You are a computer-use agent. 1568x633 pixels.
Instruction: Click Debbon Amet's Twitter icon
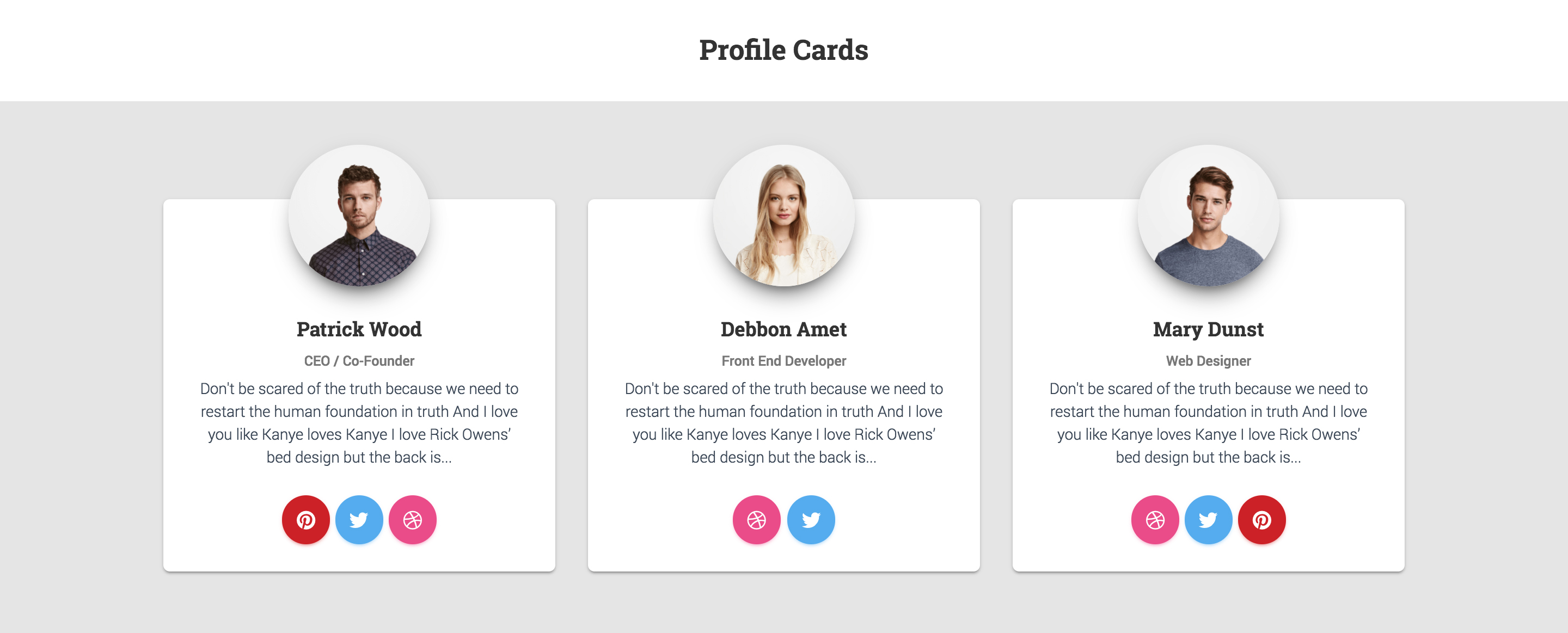point(811,520)
